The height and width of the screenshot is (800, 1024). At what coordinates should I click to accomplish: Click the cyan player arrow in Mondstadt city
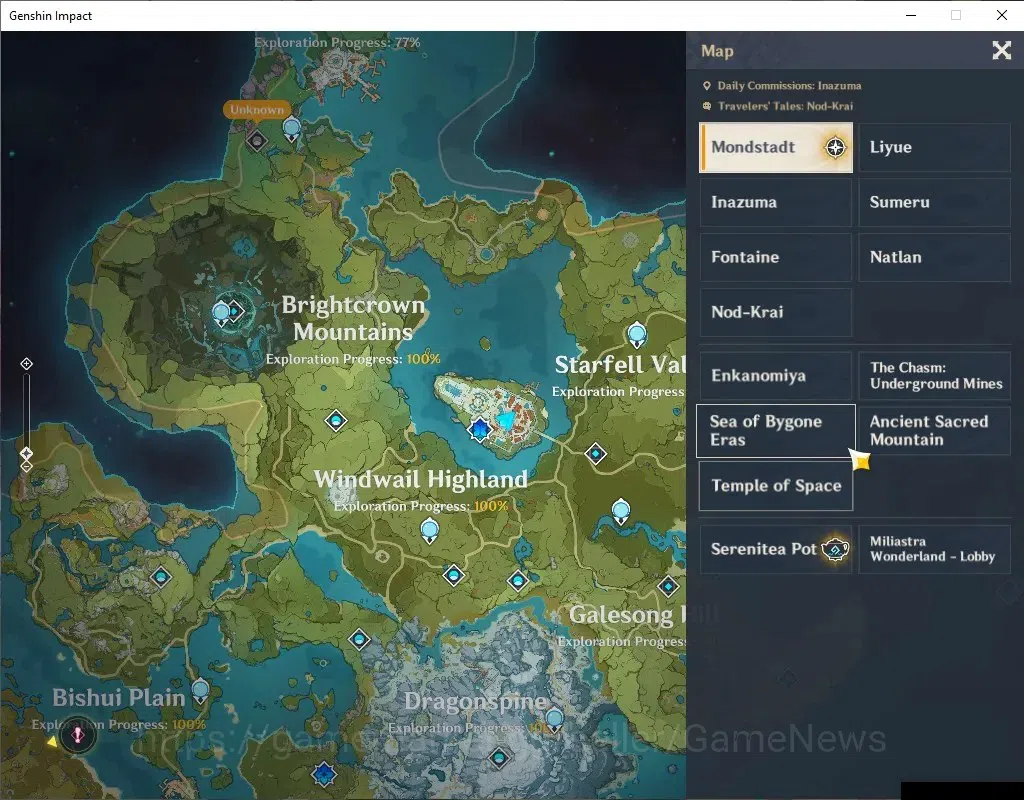click(506, 420)
